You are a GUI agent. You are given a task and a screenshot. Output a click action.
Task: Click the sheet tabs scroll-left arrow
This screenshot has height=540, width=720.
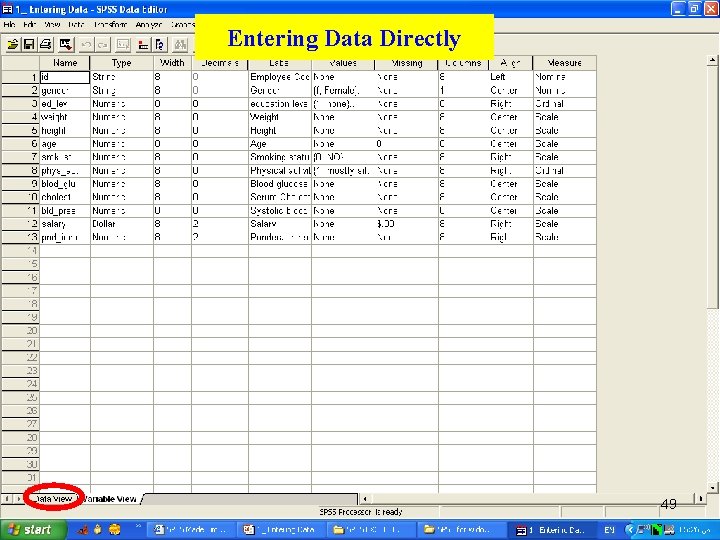(x=7, y=498)
